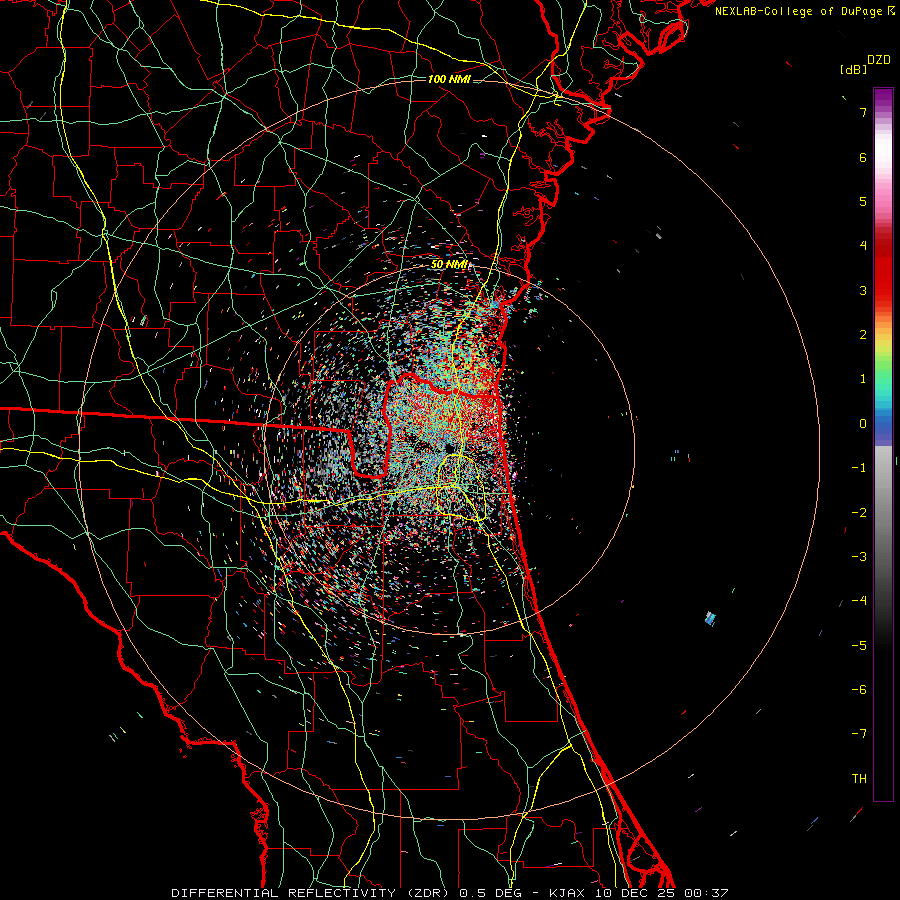Click the 0 value on the color scale
This screenshot has height=900, width=900.
click(x=863, y=424)
